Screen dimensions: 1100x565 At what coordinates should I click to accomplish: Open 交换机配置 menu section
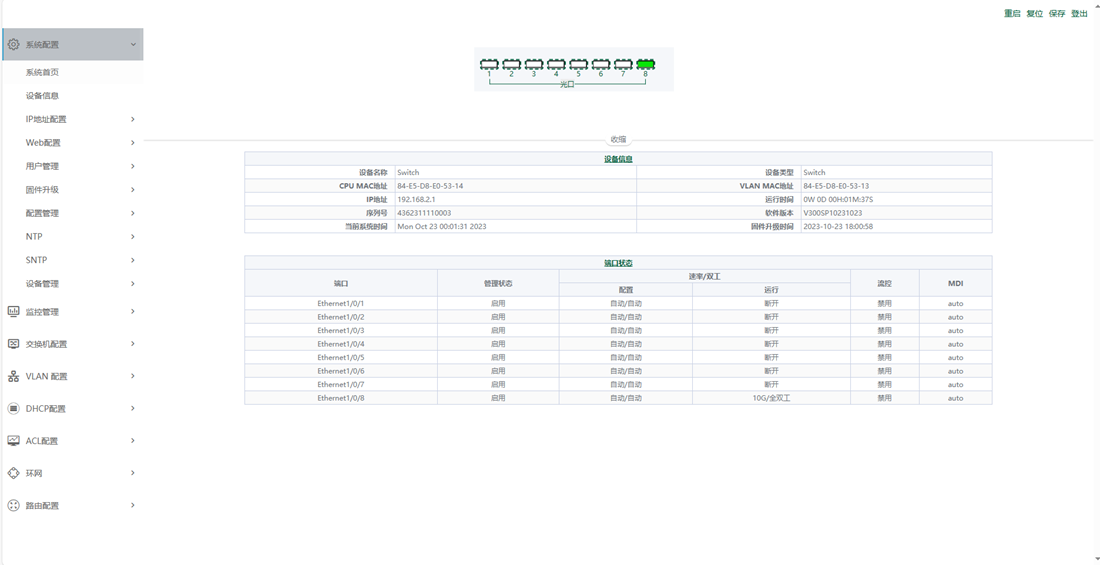click(x=72, y=344)
